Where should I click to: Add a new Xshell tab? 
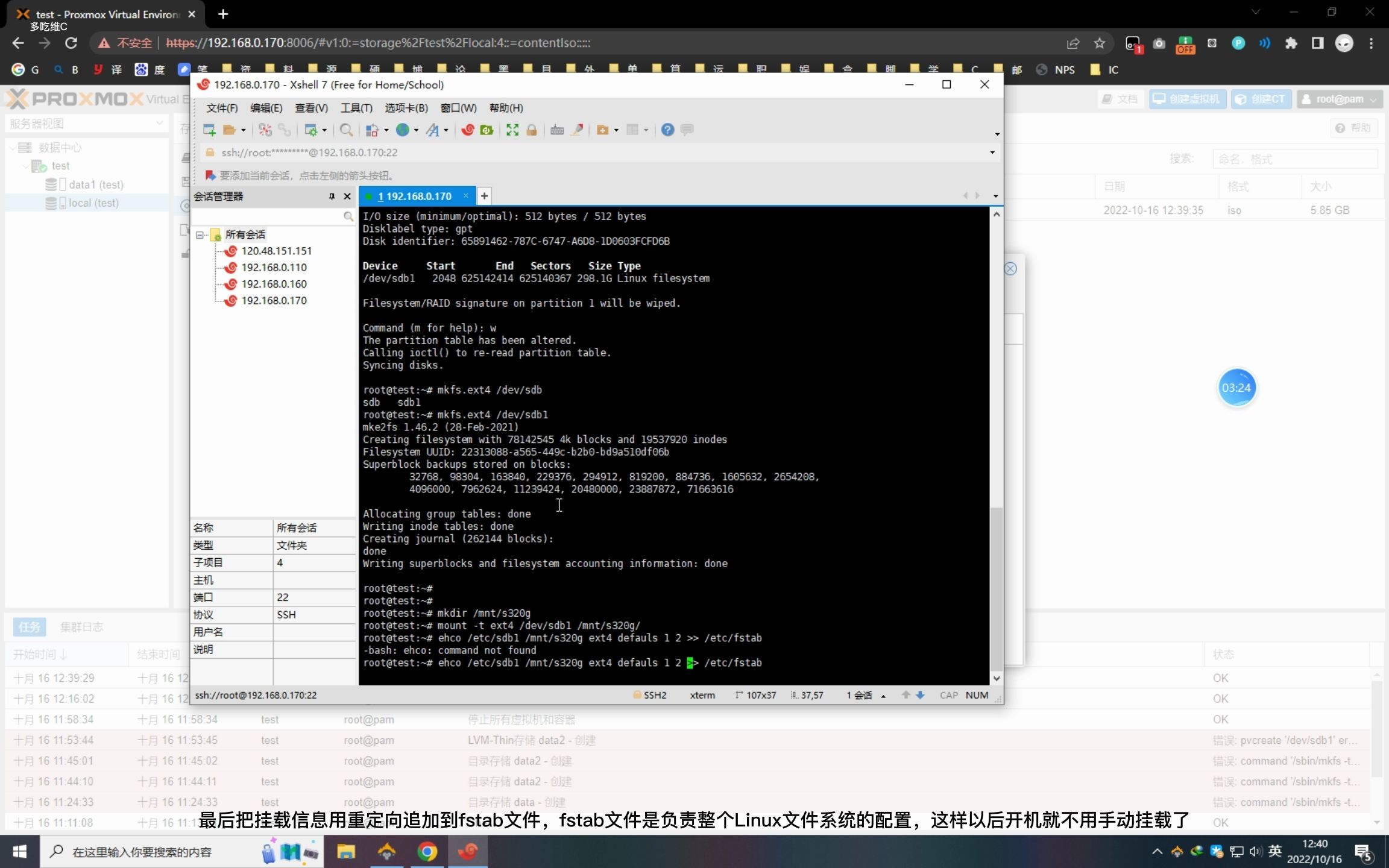click(x=484, y=196)
